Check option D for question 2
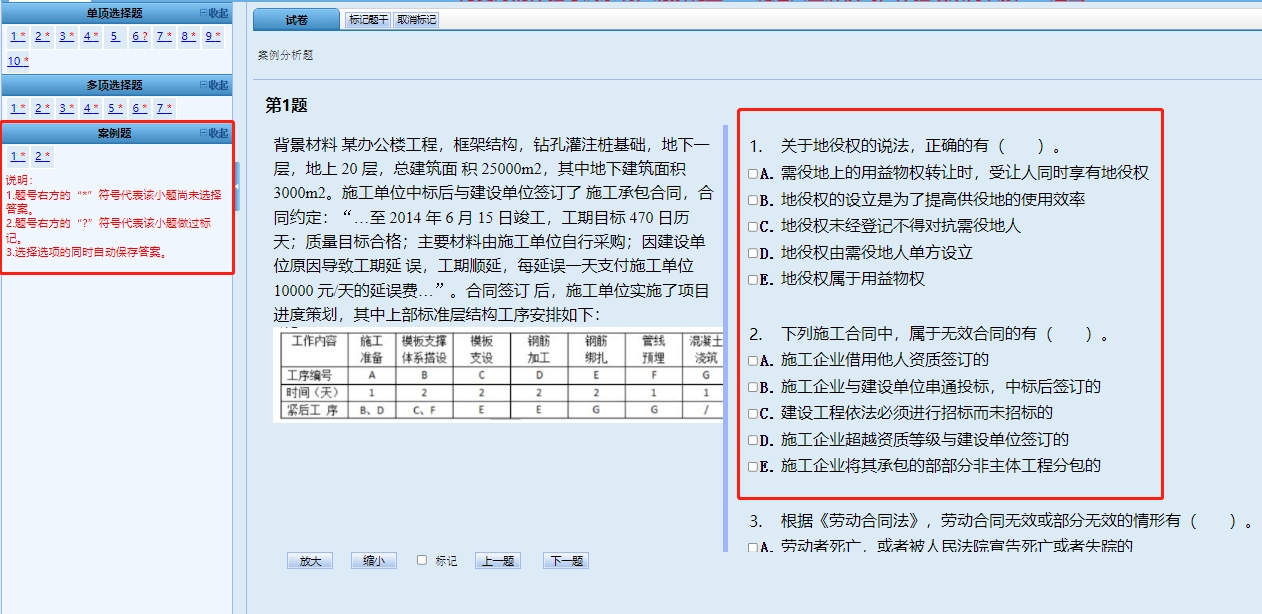Image resolution: width=1262 pixels, height=614 pixels. point(752,438)
